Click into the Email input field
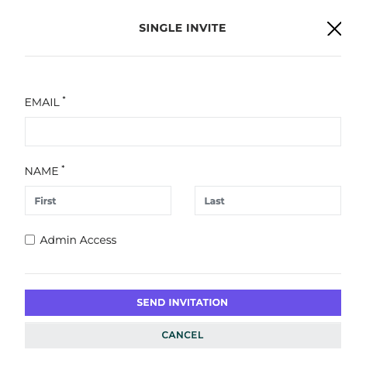 pyautogui.click(x=183, y=132)
